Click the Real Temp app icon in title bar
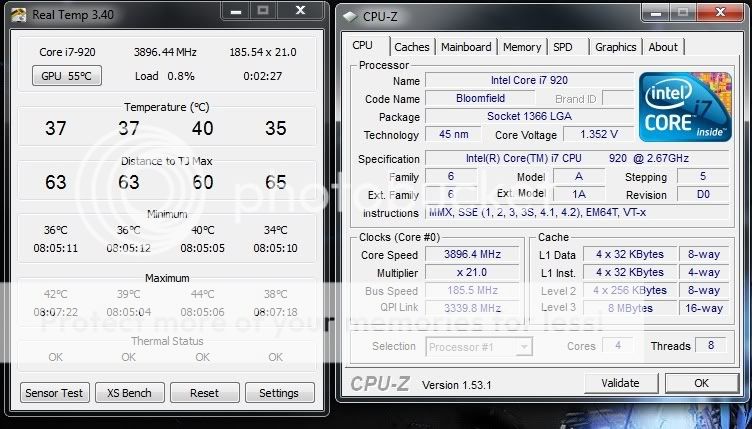 pos(19,14)
